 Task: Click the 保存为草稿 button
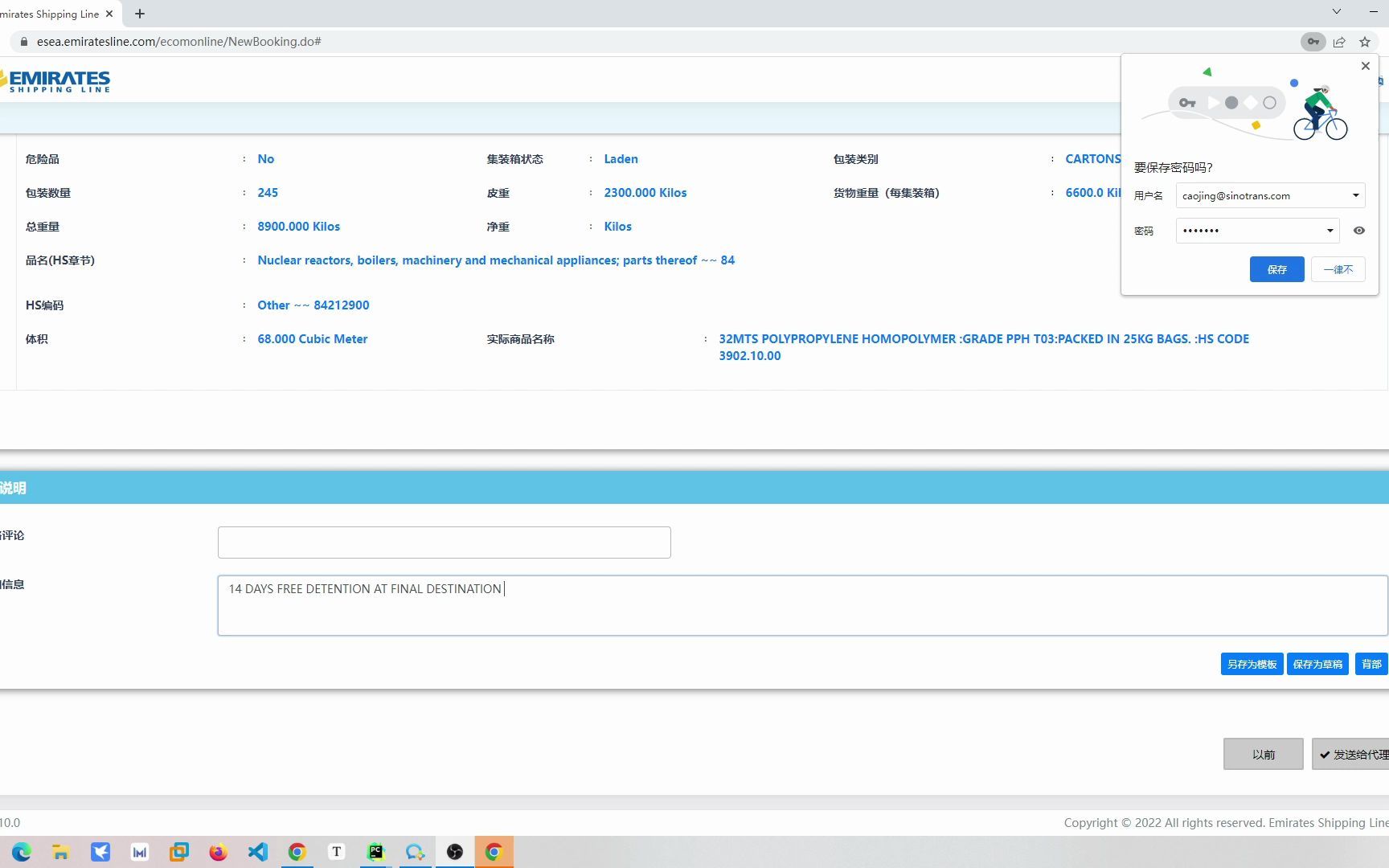[x=1317, y=664]
